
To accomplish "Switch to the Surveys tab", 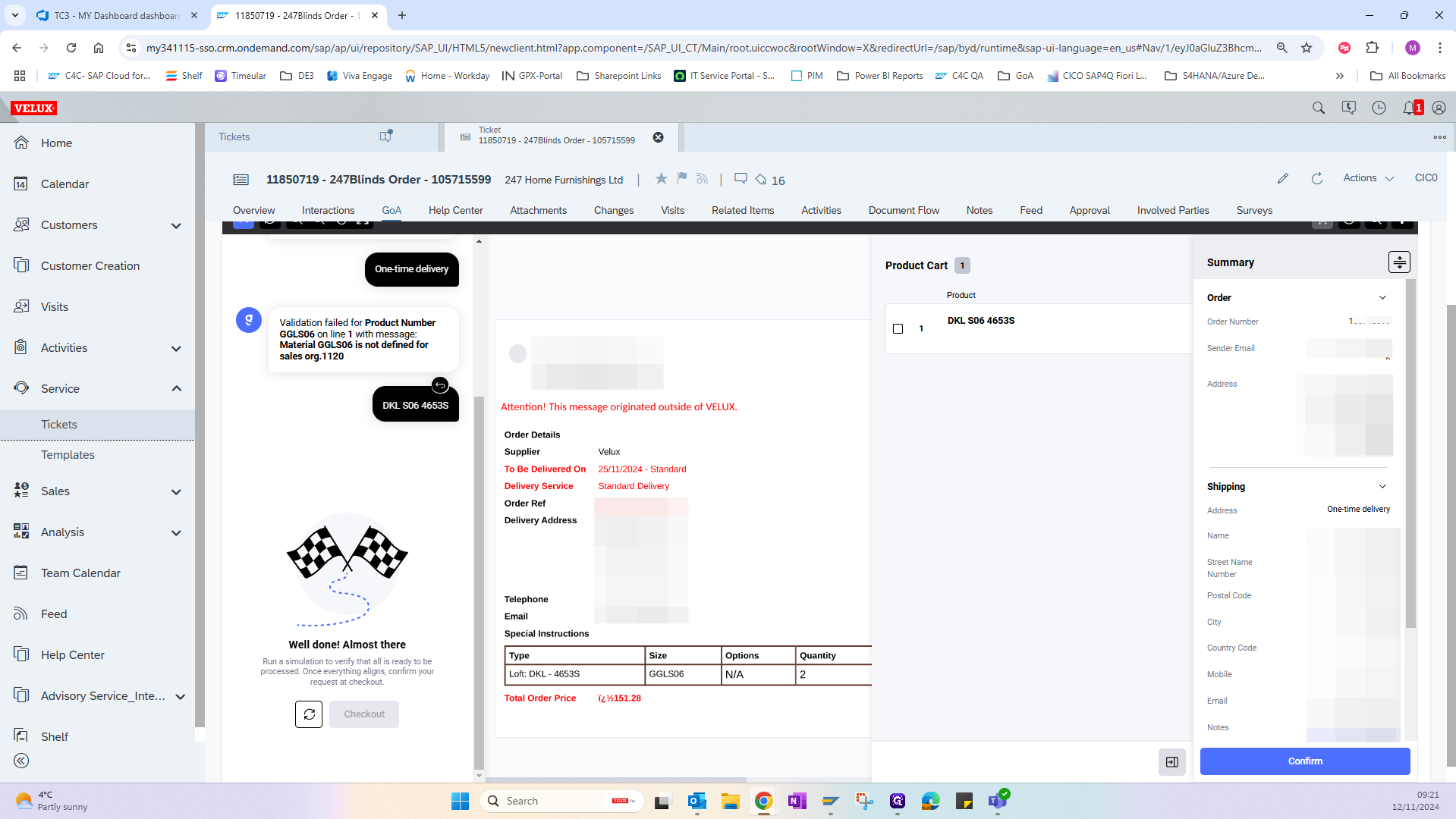I will pos(1254,210).
